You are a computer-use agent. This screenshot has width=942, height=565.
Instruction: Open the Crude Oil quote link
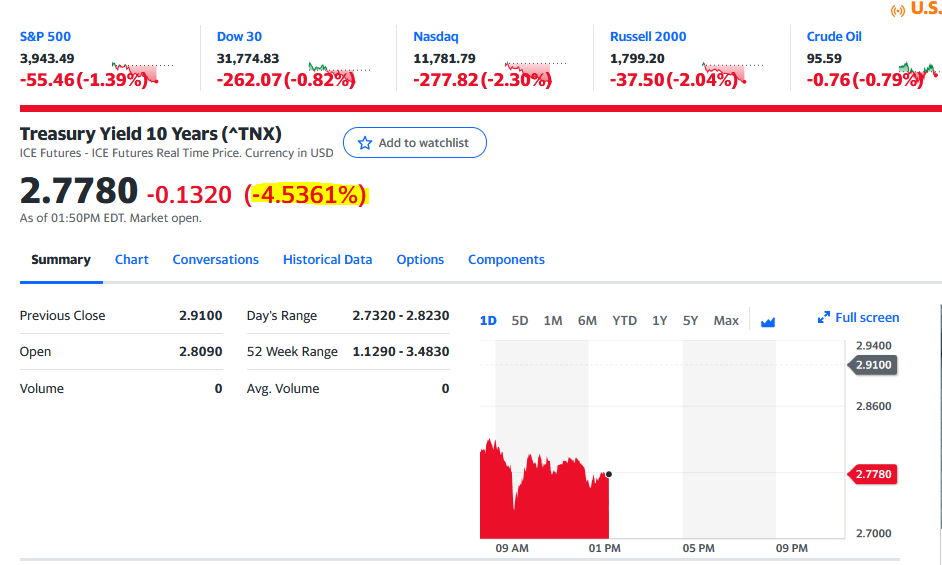pyautogui.click(x=834, y=37)
